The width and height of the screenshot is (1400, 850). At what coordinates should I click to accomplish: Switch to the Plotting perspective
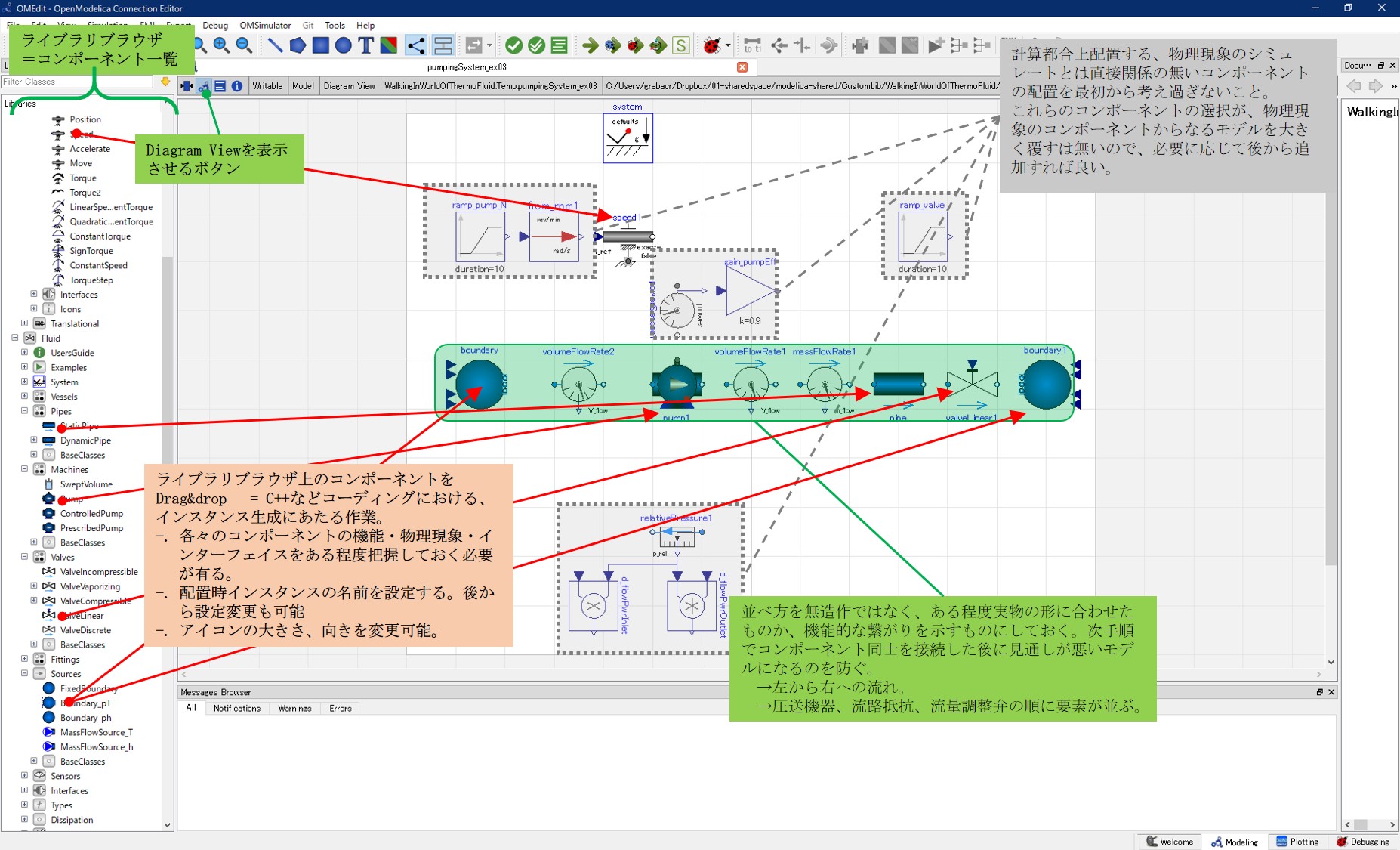[1297, 842]
